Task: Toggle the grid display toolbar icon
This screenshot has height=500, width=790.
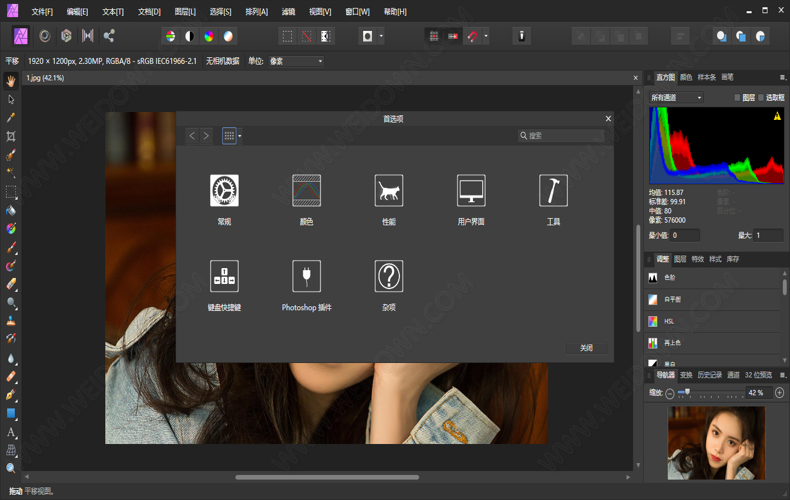Action: pyautogui.click(x=433, y=36)
